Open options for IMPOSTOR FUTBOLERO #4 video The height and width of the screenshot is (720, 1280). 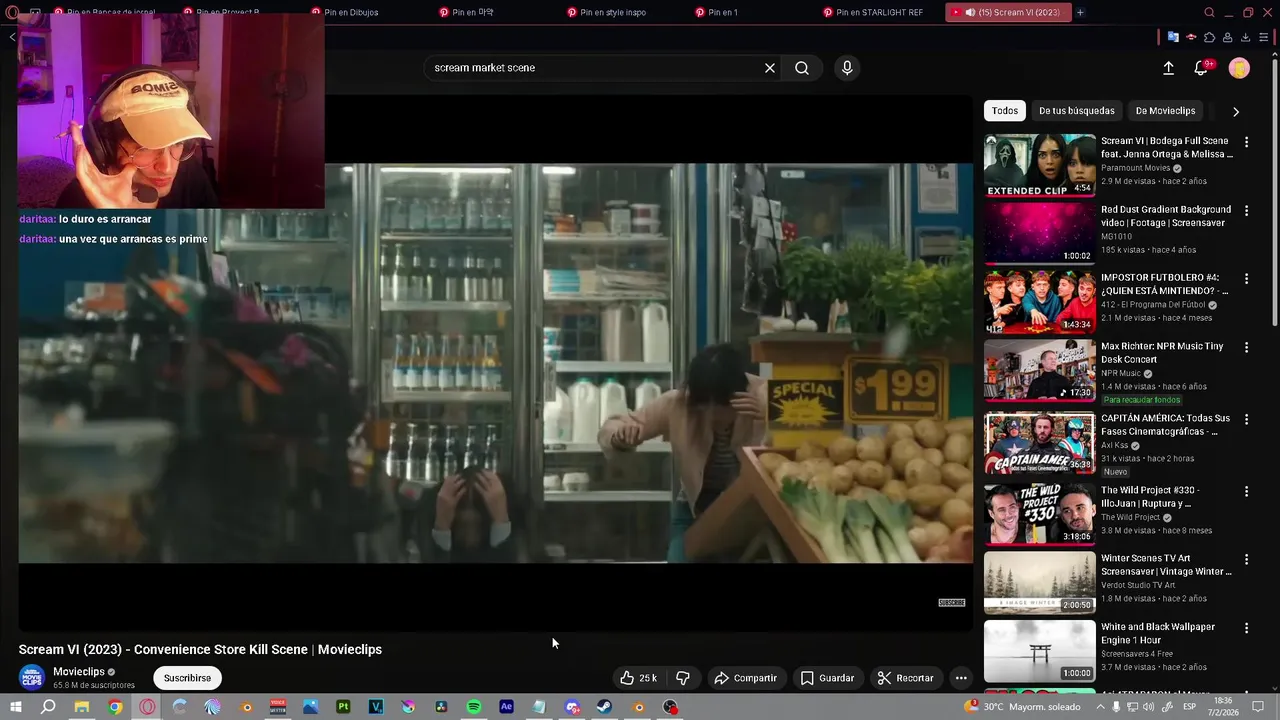1246,278
